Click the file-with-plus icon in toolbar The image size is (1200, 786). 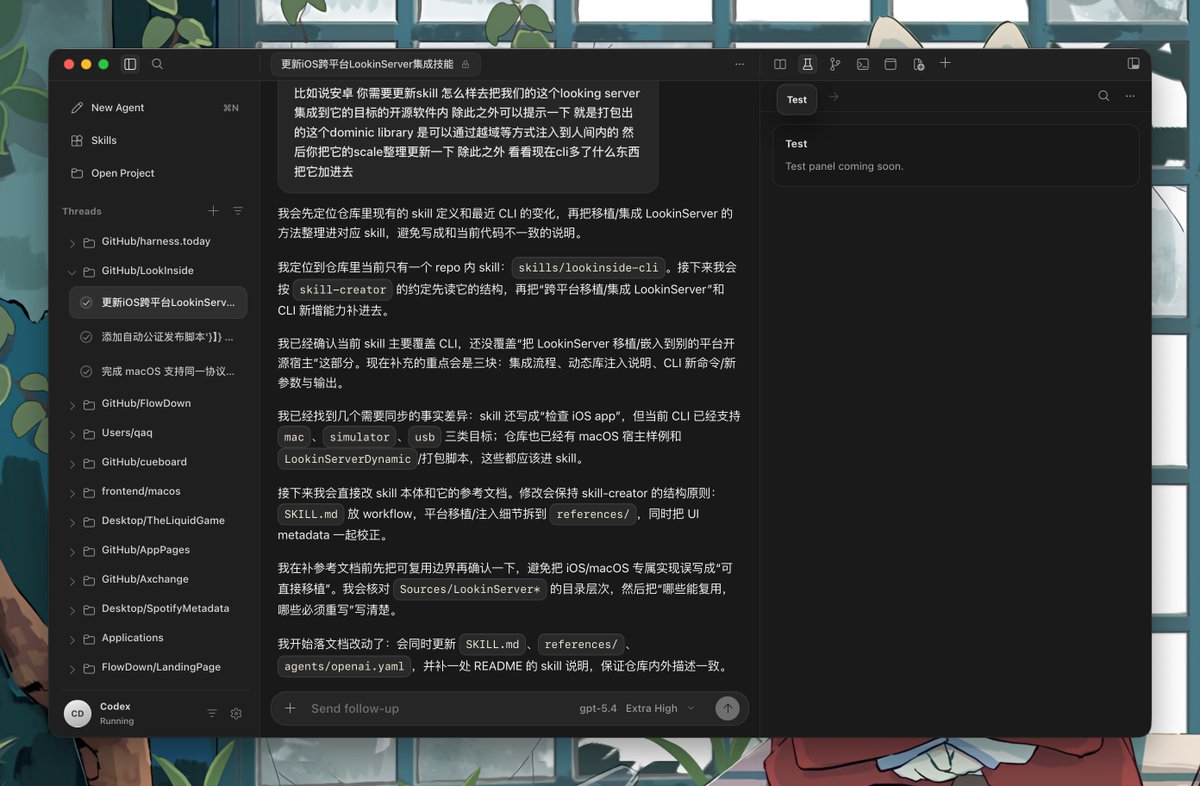click(918, 63)
